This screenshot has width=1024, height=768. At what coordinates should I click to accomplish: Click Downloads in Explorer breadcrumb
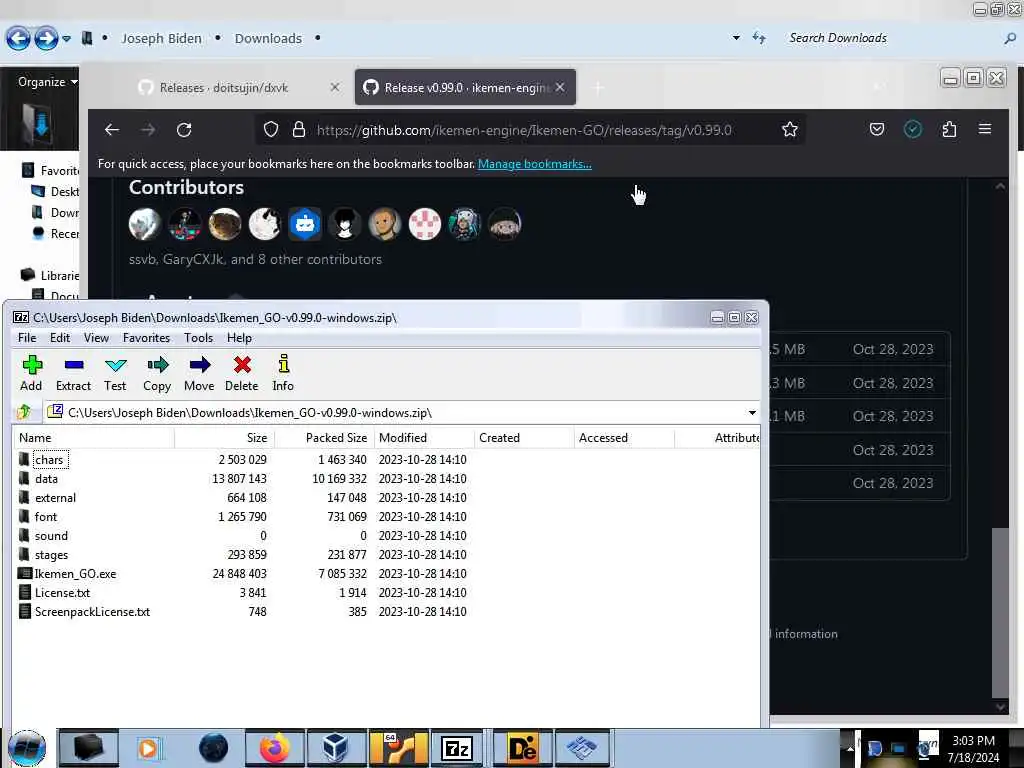[268, 39]
